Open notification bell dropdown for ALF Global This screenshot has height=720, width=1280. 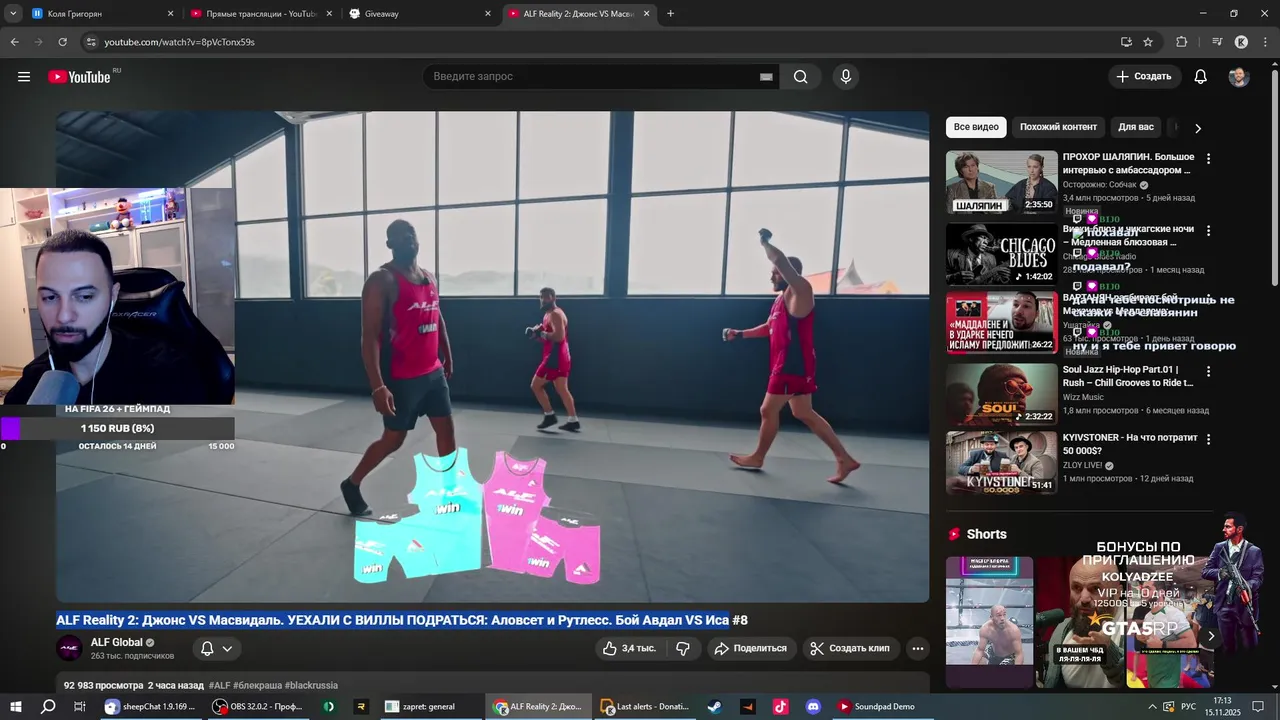tap(216, 648)
